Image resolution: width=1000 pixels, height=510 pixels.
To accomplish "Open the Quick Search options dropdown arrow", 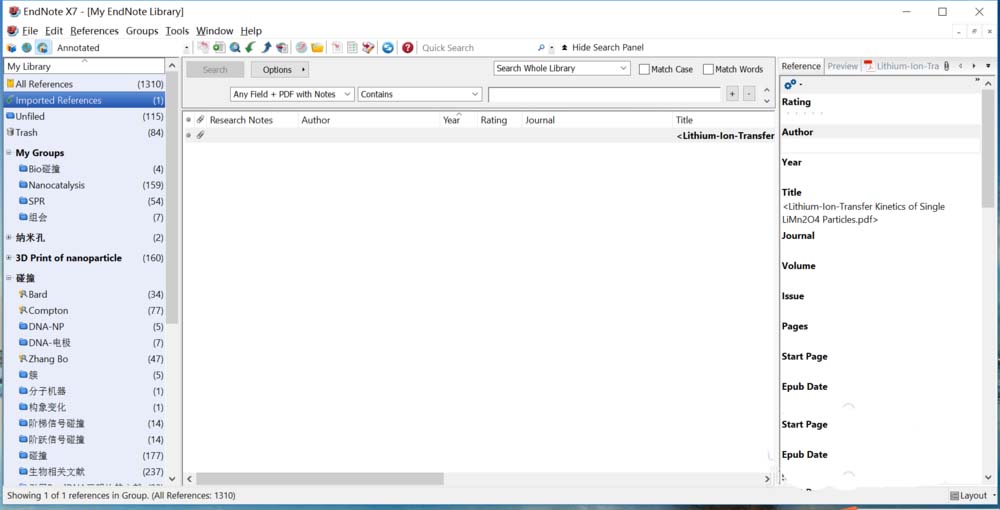I will click(x=552, y=48).
